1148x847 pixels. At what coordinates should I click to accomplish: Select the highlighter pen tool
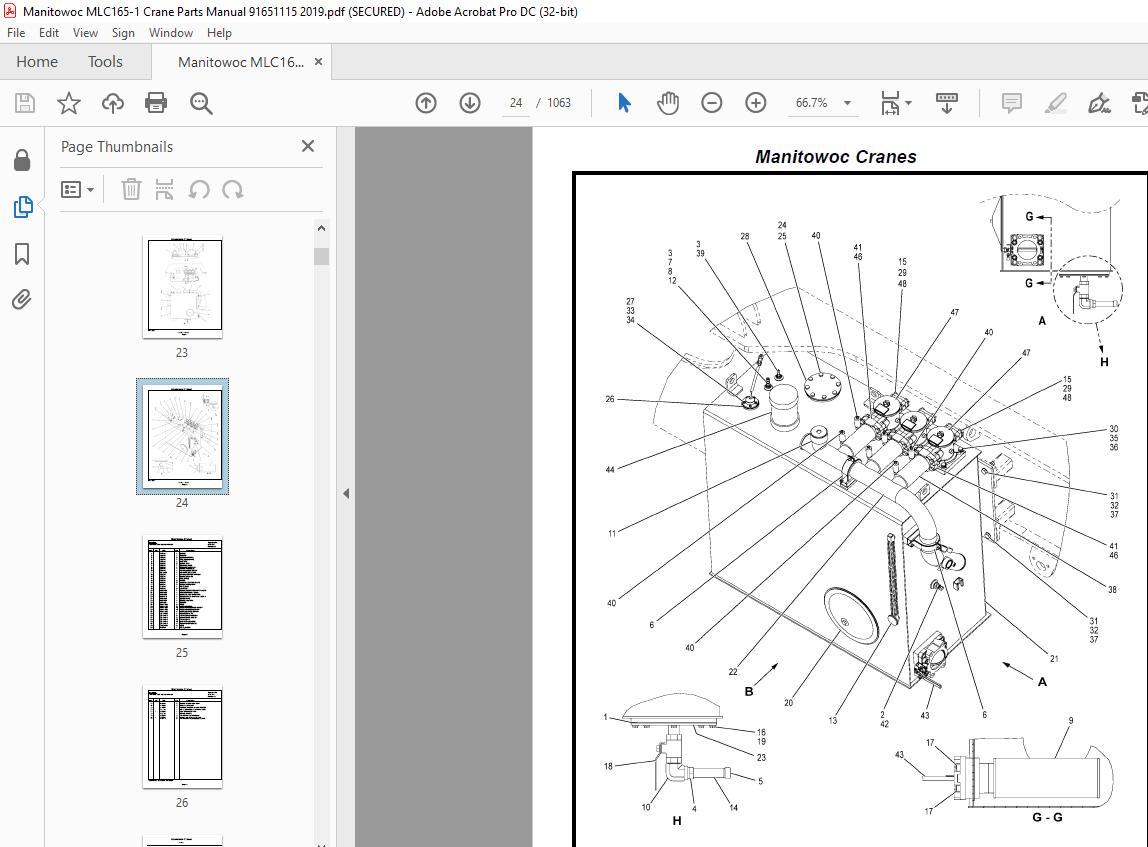1056,103
